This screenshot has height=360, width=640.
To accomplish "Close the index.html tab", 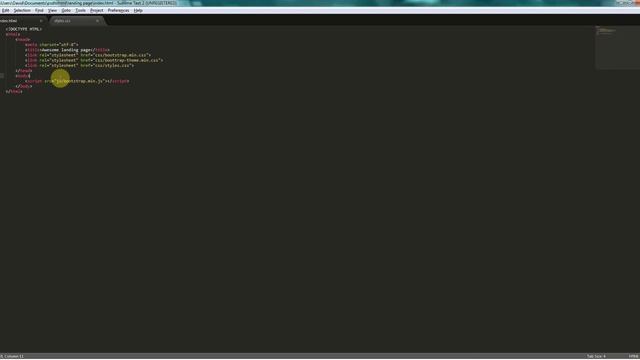I will (41, 20).
